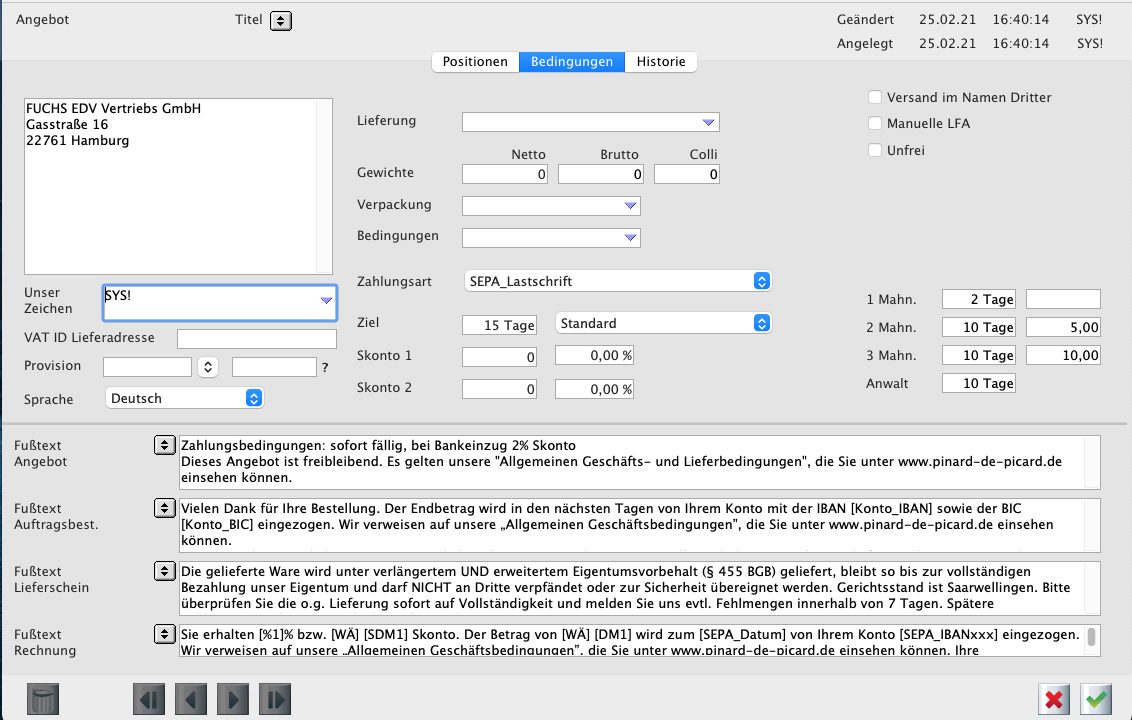Click the Fußtext Rechnung selector button
Screen dimensions: 1132x720
coord(164,635)
